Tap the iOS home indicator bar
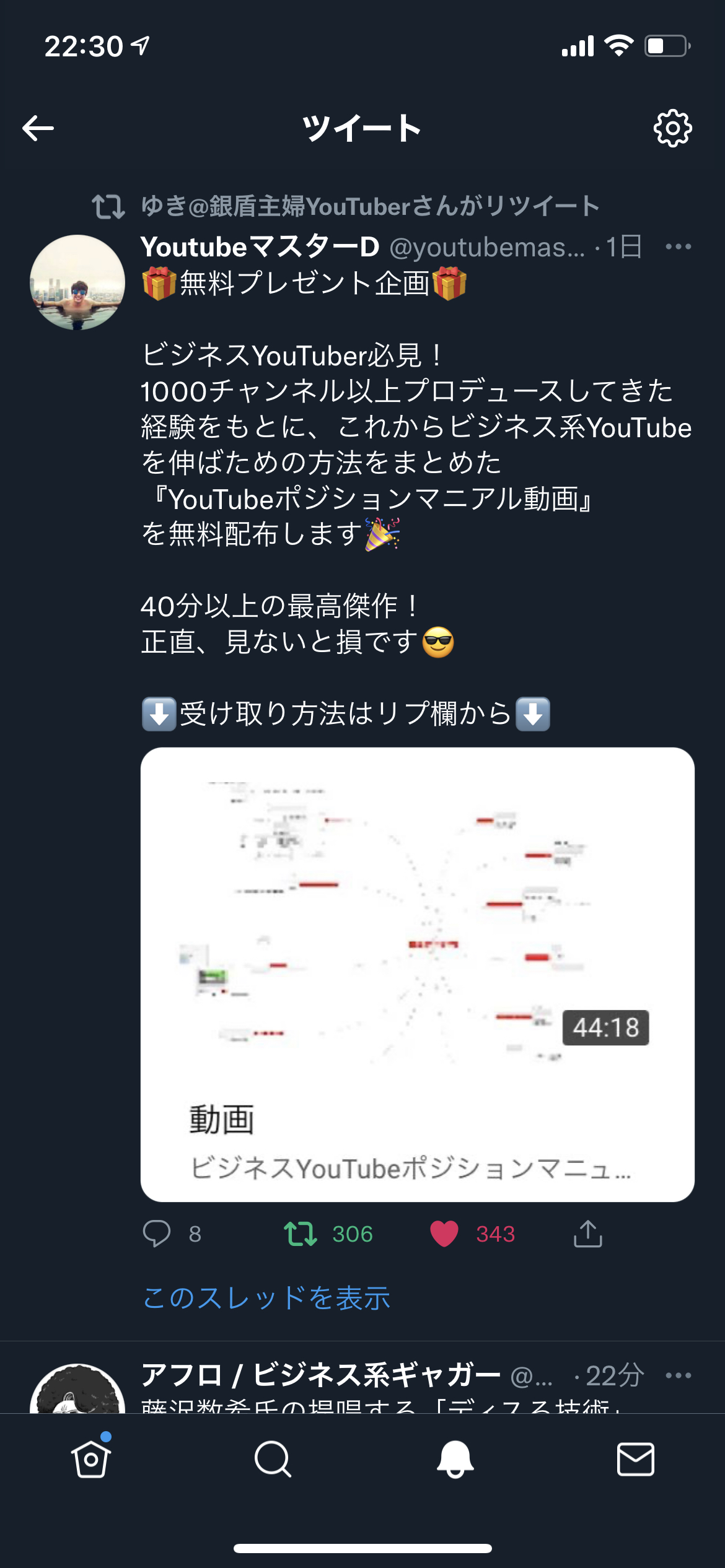725x1568 pixels. (x=362, y=1548)
